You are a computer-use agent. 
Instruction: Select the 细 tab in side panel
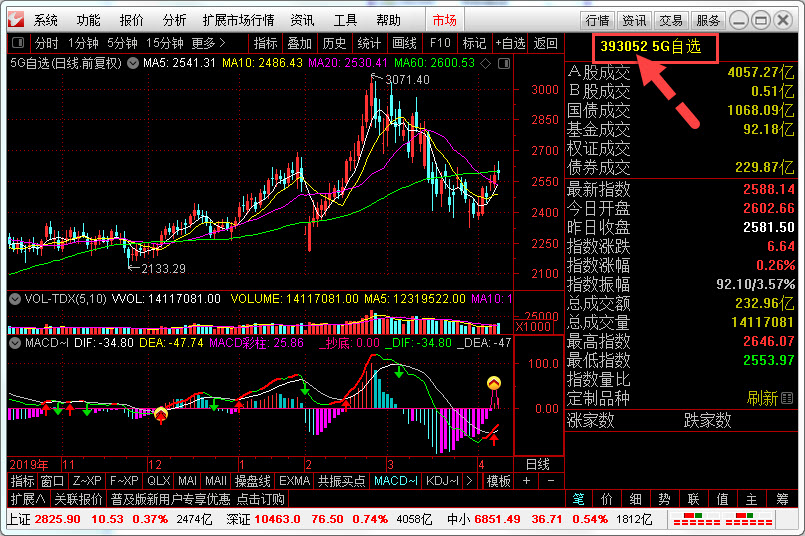[636, 499]
